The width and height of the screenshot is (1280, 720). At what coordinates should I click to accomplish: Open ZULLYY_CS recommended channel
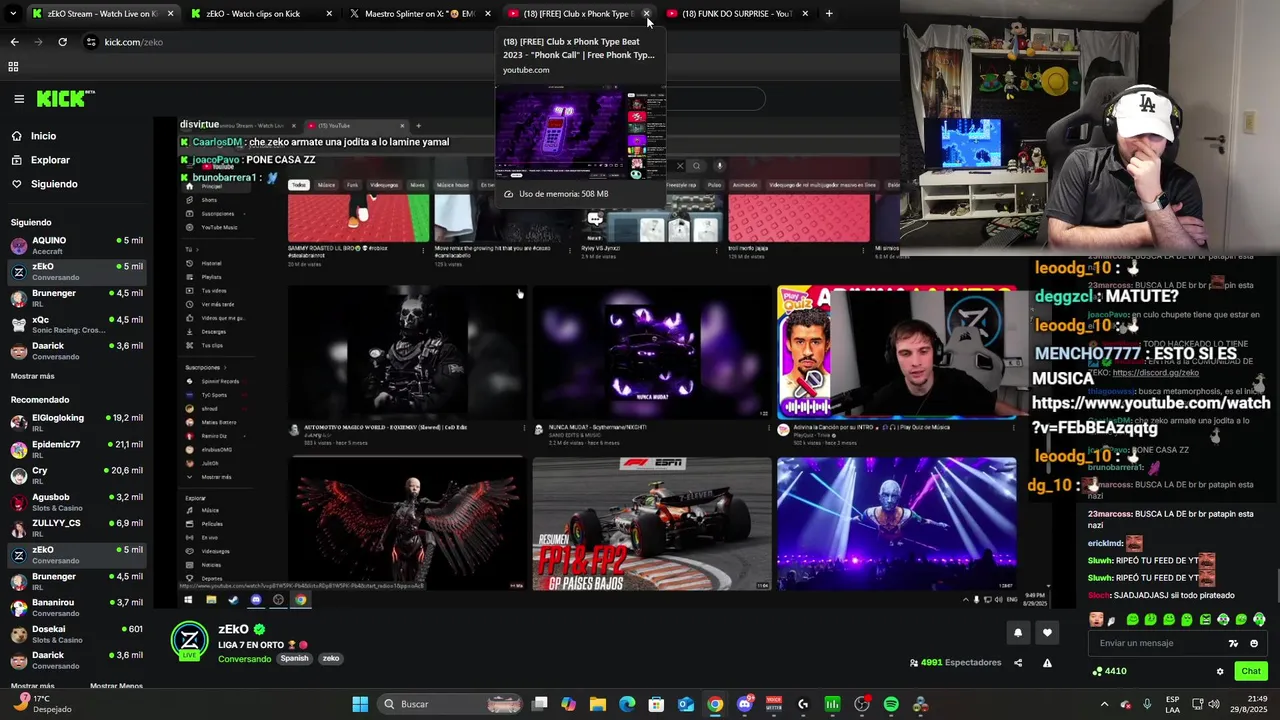click(76, 528)
